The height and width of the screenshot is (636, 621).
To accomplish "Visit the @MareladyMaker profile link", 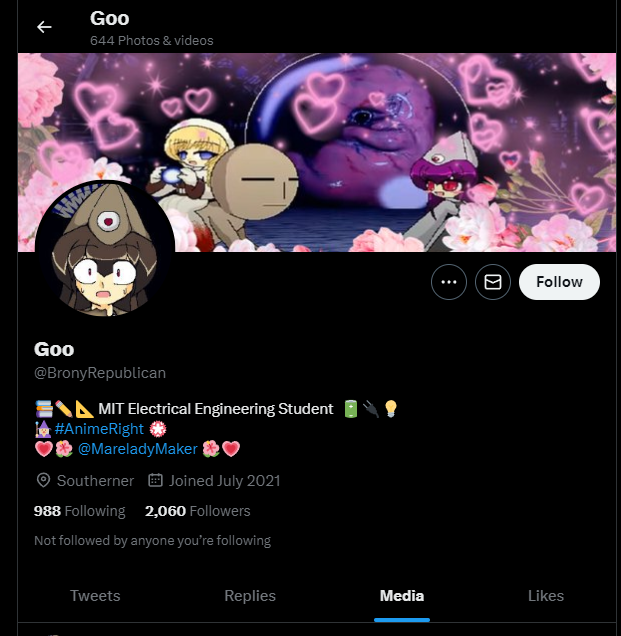I will click(x=138, y=449).
